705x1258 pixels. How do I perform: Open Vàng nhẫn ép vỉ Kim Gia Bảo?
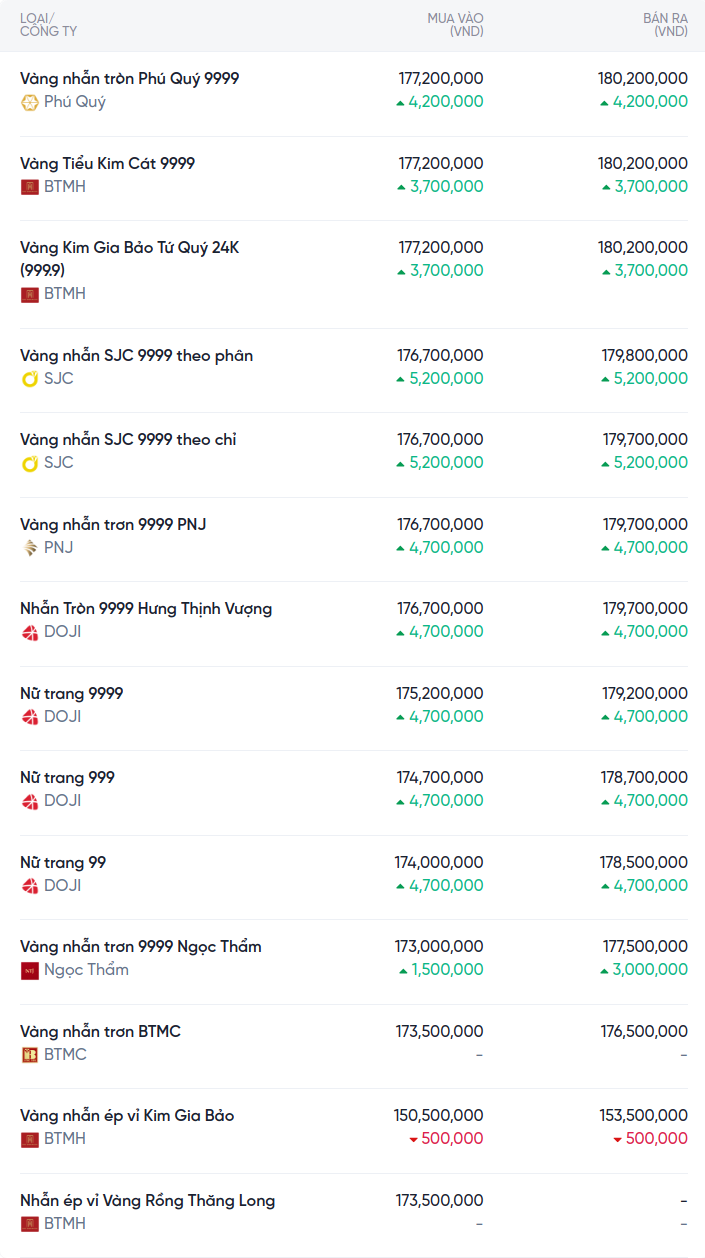[x=127, y=1115]
